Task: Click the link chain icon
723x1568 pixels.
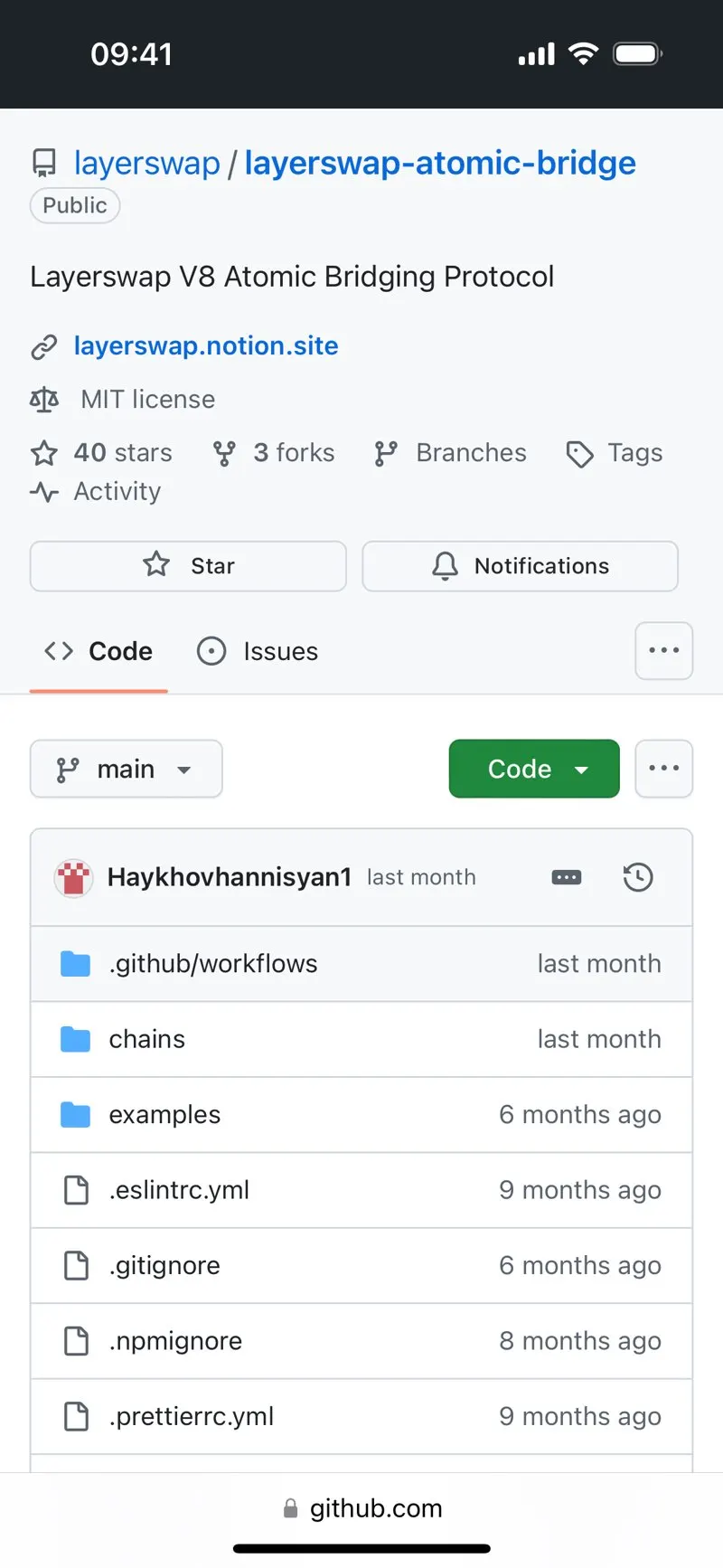Action: pyautogui.click(x=44, y=347)
